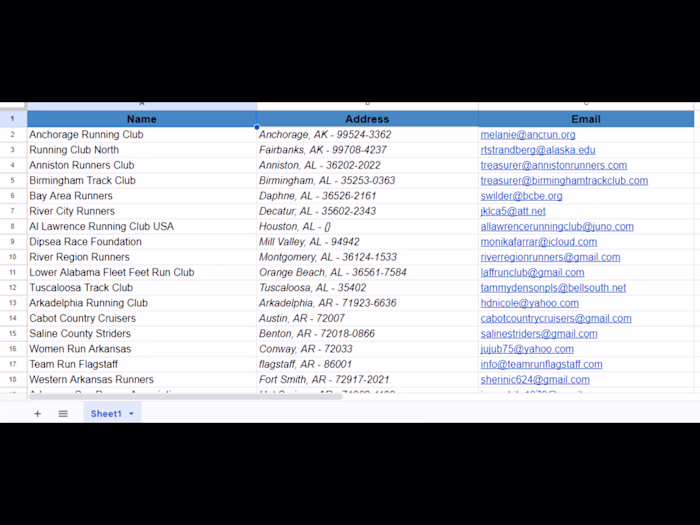Select the Name header cell
The image size is (700, 525).
142,119
